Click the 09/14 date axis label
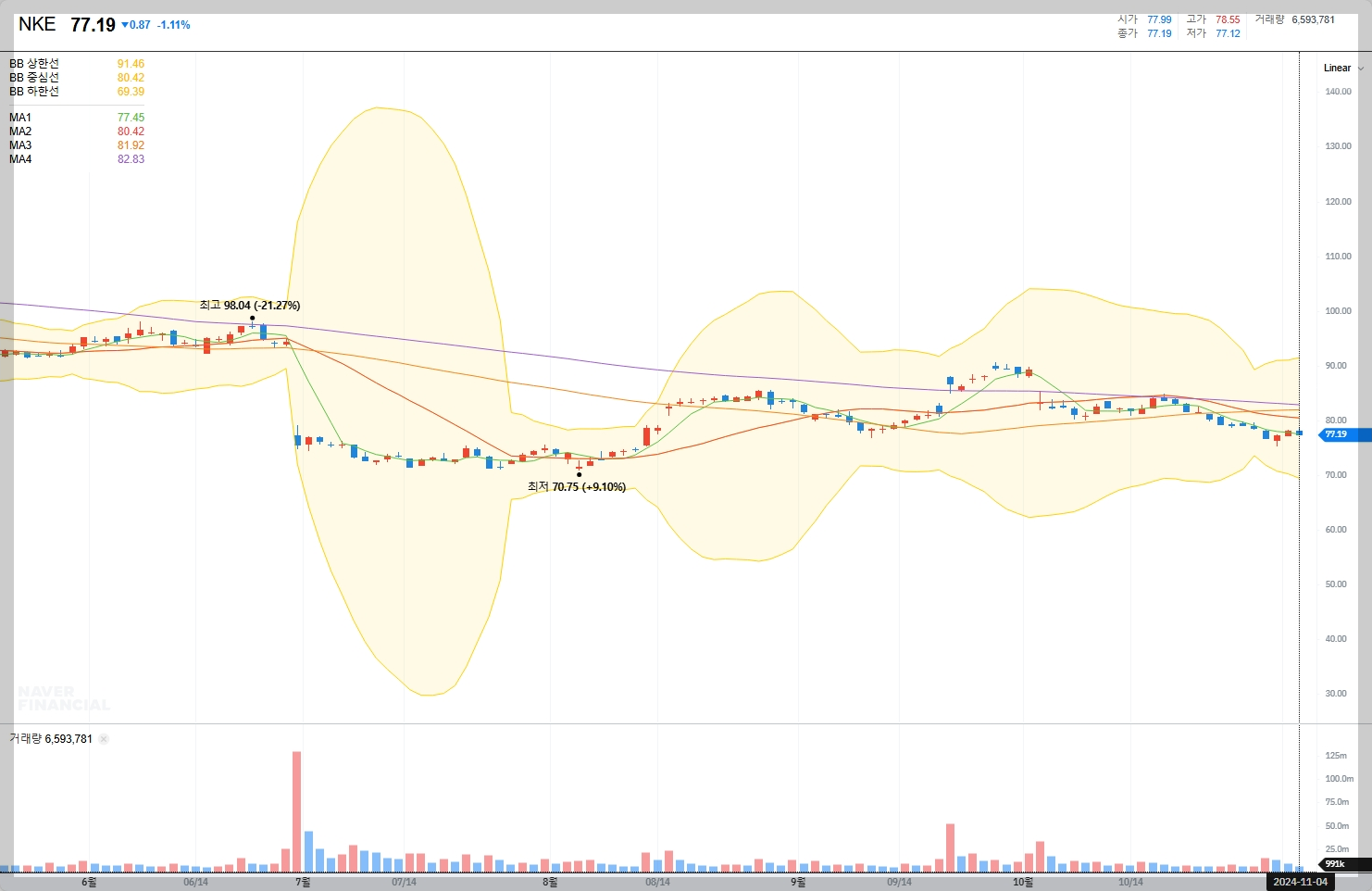The width and height of the screenshot is (1372, 891). (899, 882)
